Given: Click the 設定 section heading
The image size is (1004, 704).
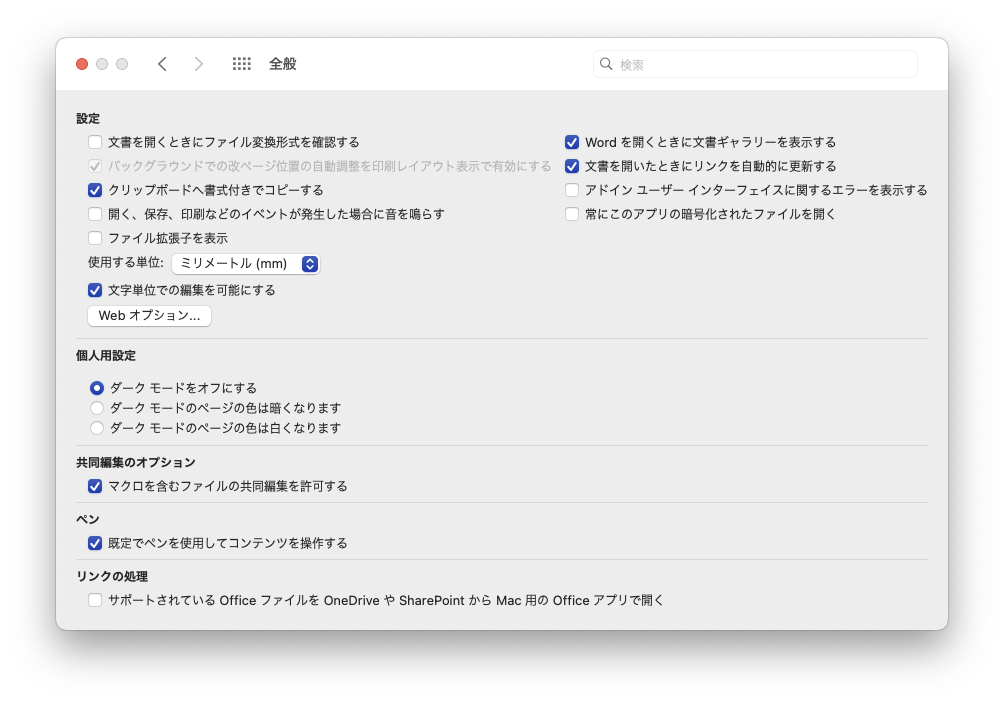Looking at the screenshot, I should click(x=88, y=119).
